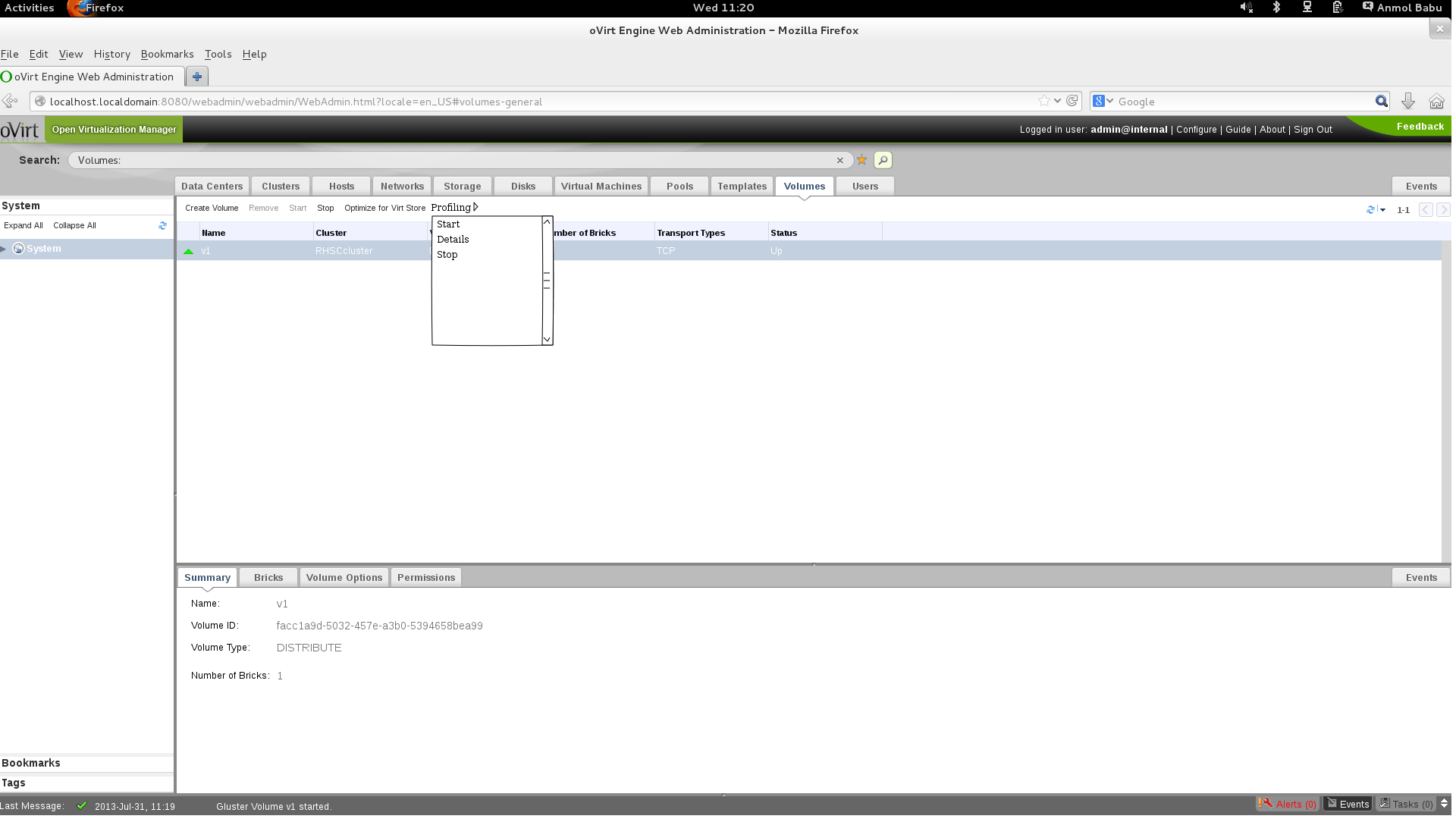Clear the Volumes search text
Screen dimensions: 1456x819
pos(839,160)
